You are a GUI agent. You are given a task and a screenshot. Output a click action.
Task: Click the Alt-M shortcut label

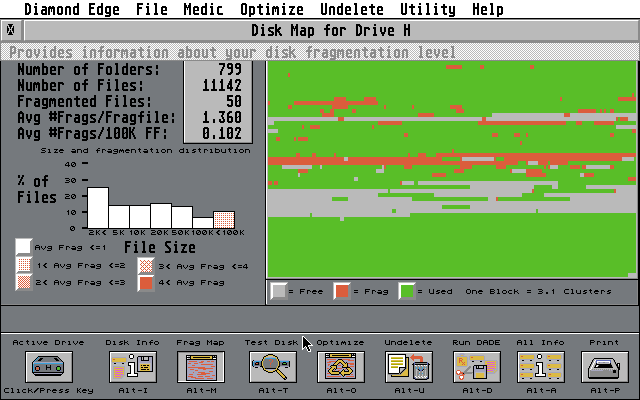tap(201, 391)
